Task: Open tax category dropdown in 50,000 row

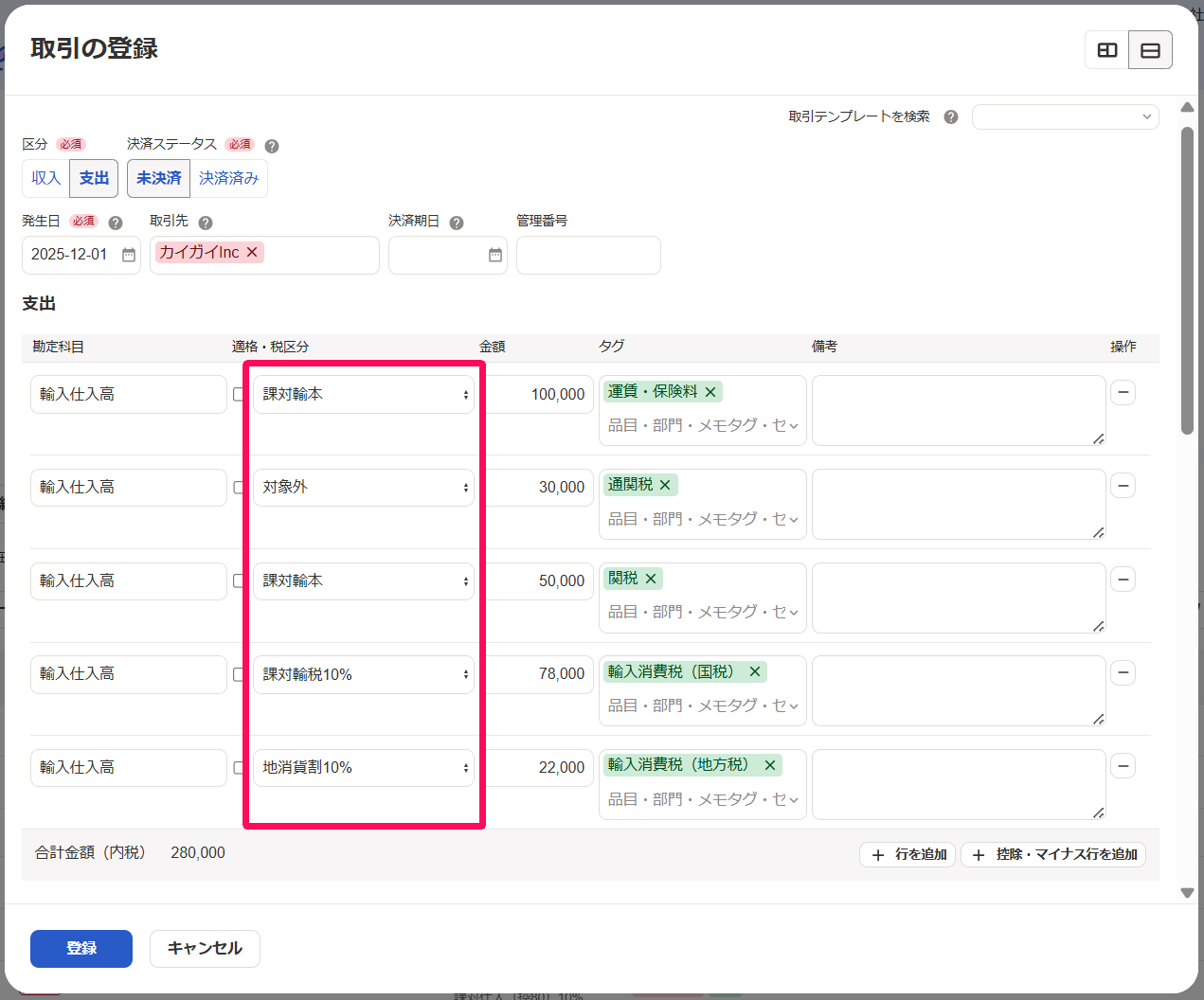Action: (x=364, y=580)
